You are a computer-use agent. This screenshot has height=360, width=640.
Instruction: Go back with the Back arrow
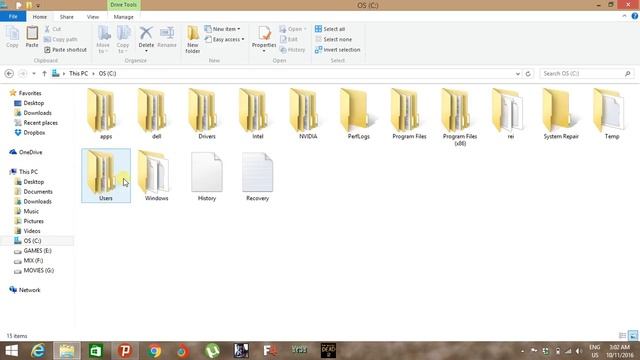coord(9,73)
